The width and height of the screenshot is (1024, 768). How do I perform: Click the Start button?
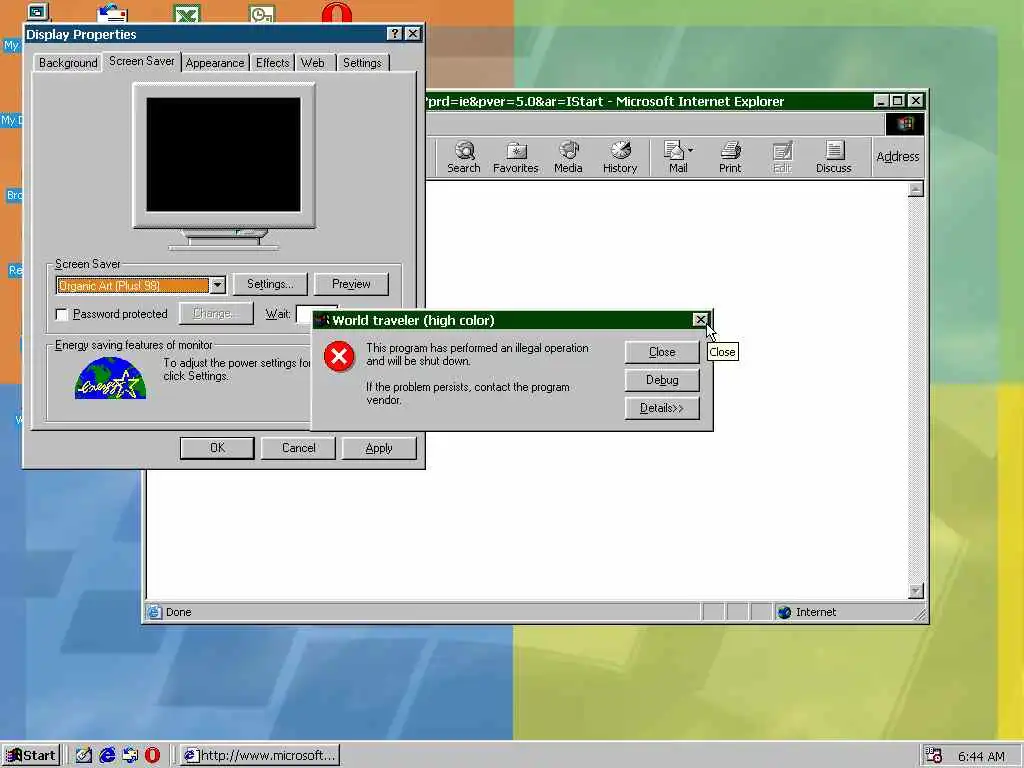pyautogui.click(x=31, y=756)
